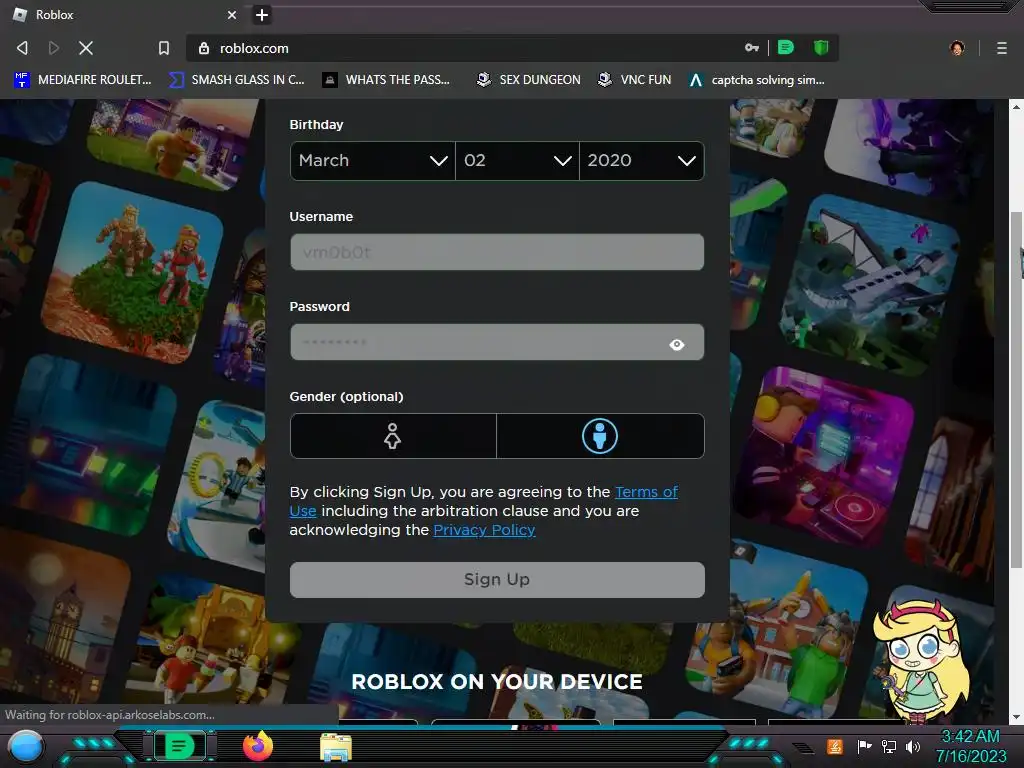
Task: Open the Action Center flag icon
Action: click(x=864, y=746)
